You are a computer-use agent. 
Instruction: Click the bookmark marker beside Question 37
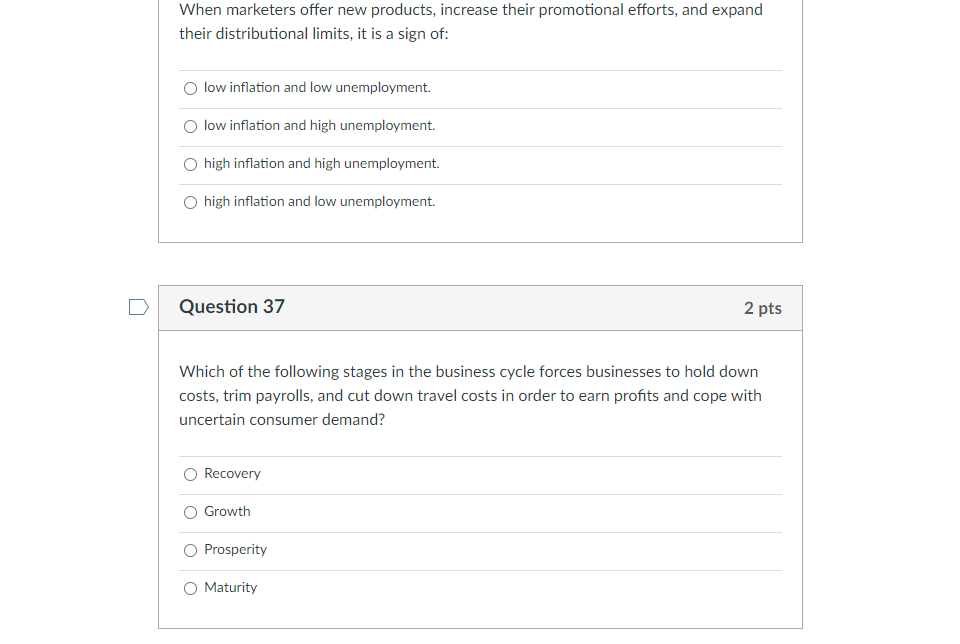(x=137, y=307)
